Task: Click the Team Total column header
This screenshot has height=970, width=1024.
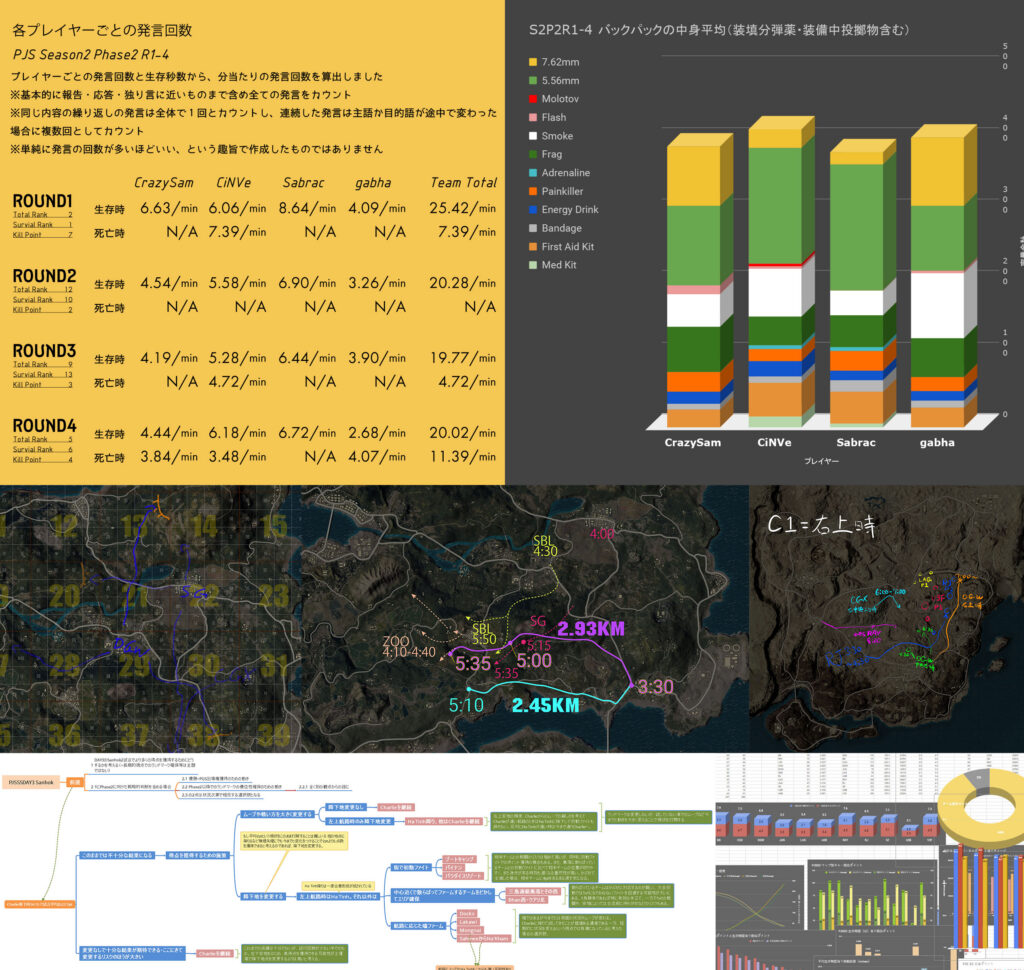Action: pos(463,182)
